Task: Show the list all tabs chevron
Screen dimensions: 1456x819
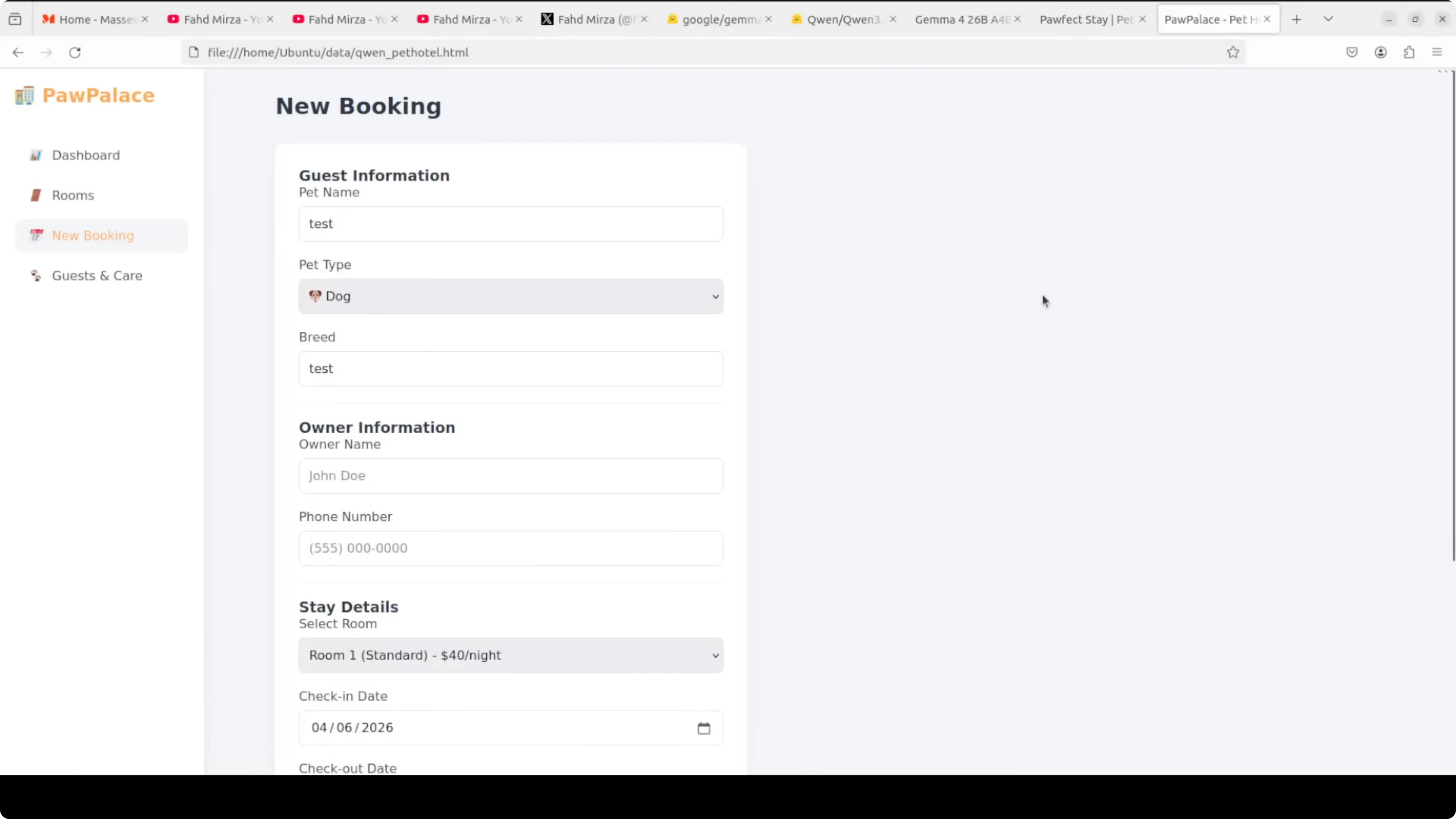Action: [1328, 19]
